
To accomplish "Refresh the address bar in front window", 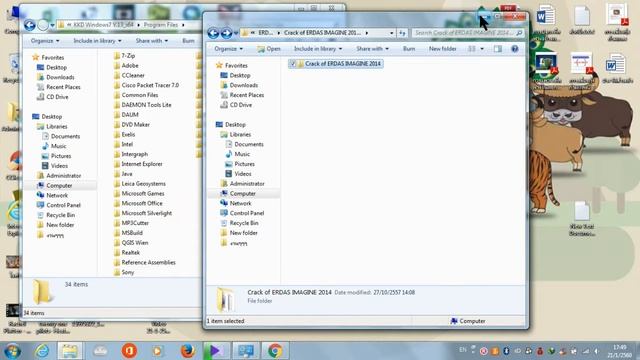I will [402, 33].
